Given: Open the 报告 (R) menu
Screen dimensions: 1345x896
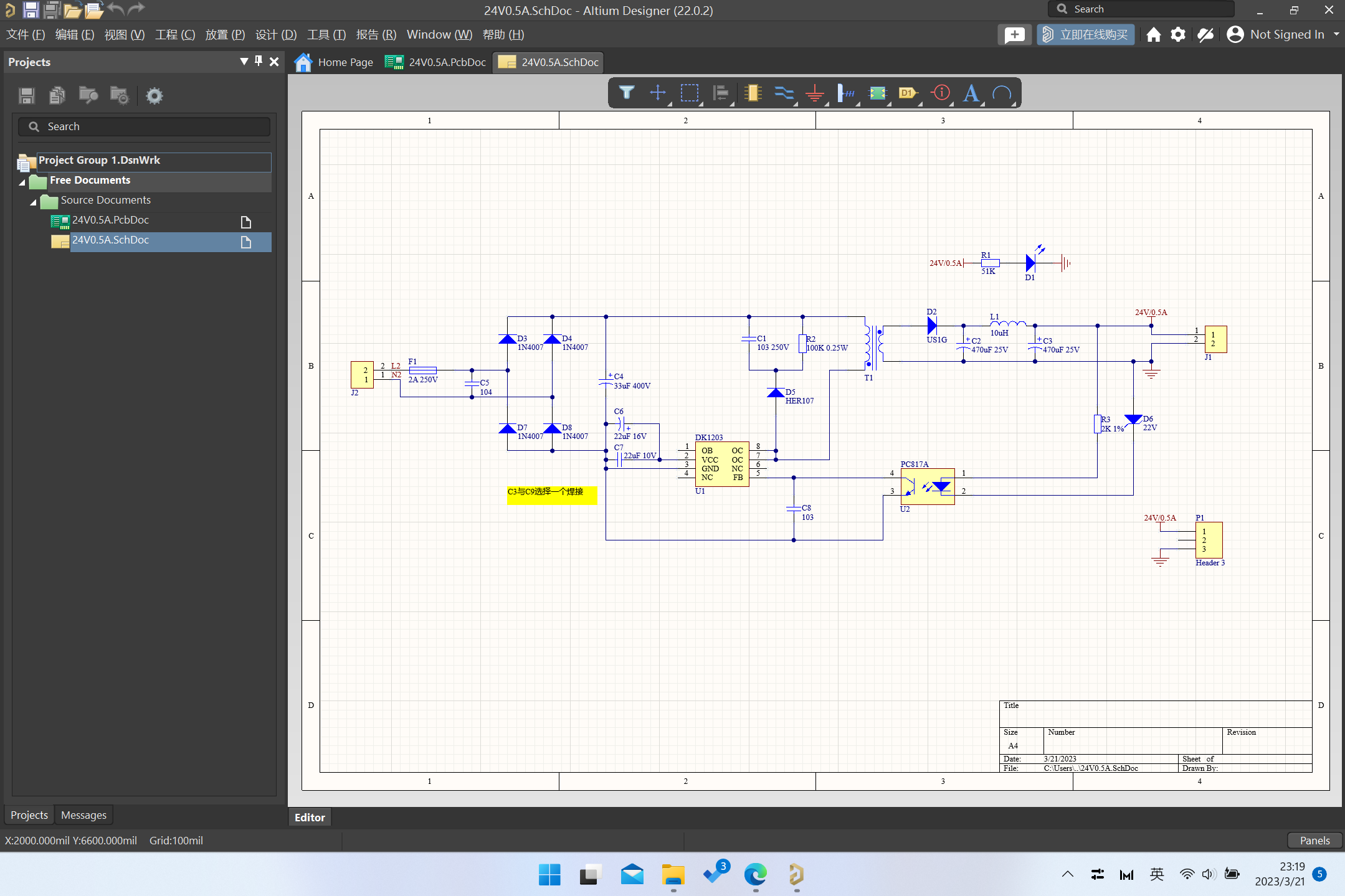Looking at the screenshot, I should pos(376,35).
